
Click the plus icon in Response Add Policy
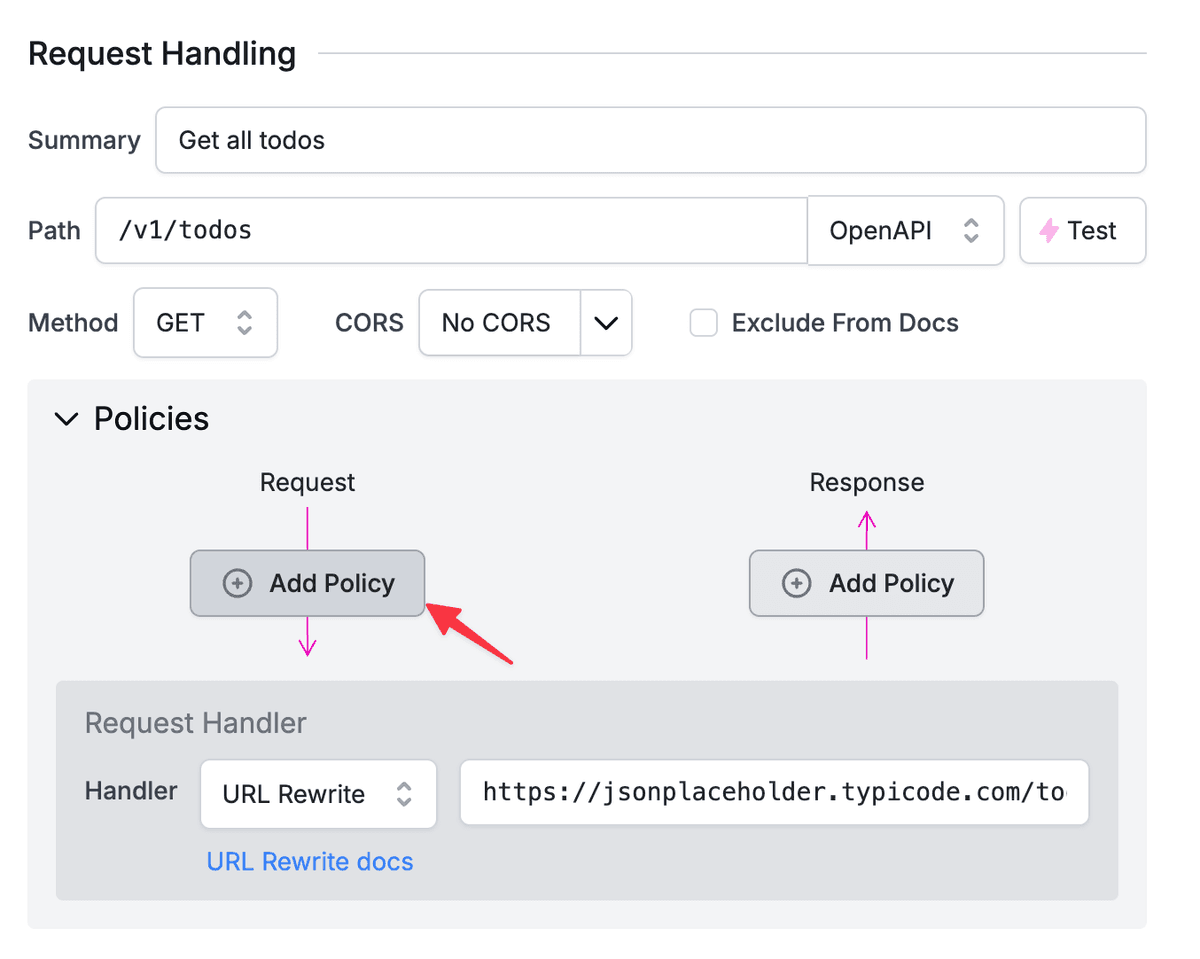796,583
